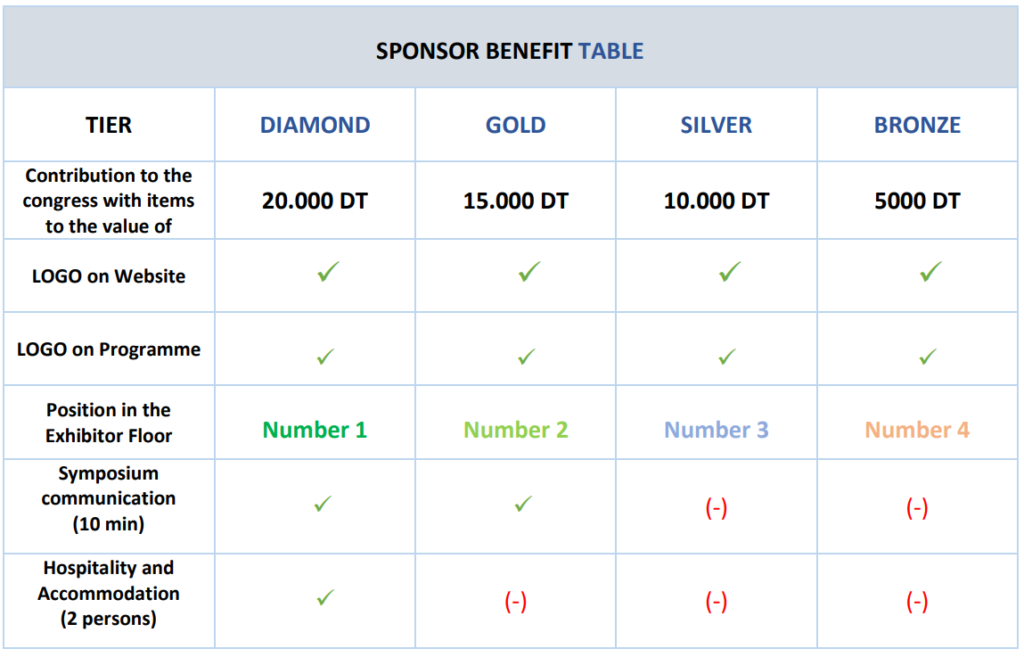Click the Gold Symposium communication checkmark

point(523,504)
